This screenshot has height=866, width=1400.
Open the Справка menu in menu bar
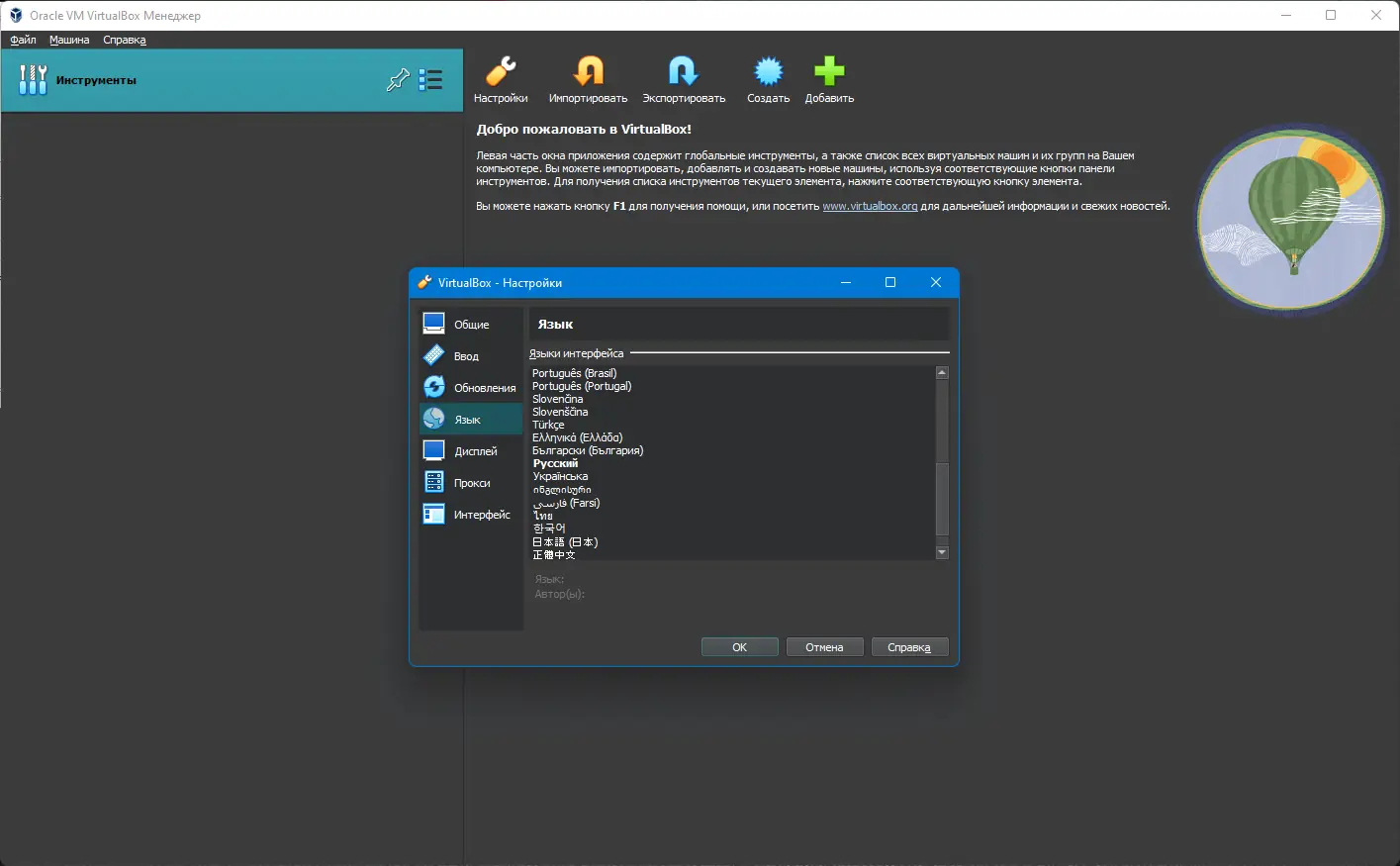pyautogui.click(x=125, y=40)
